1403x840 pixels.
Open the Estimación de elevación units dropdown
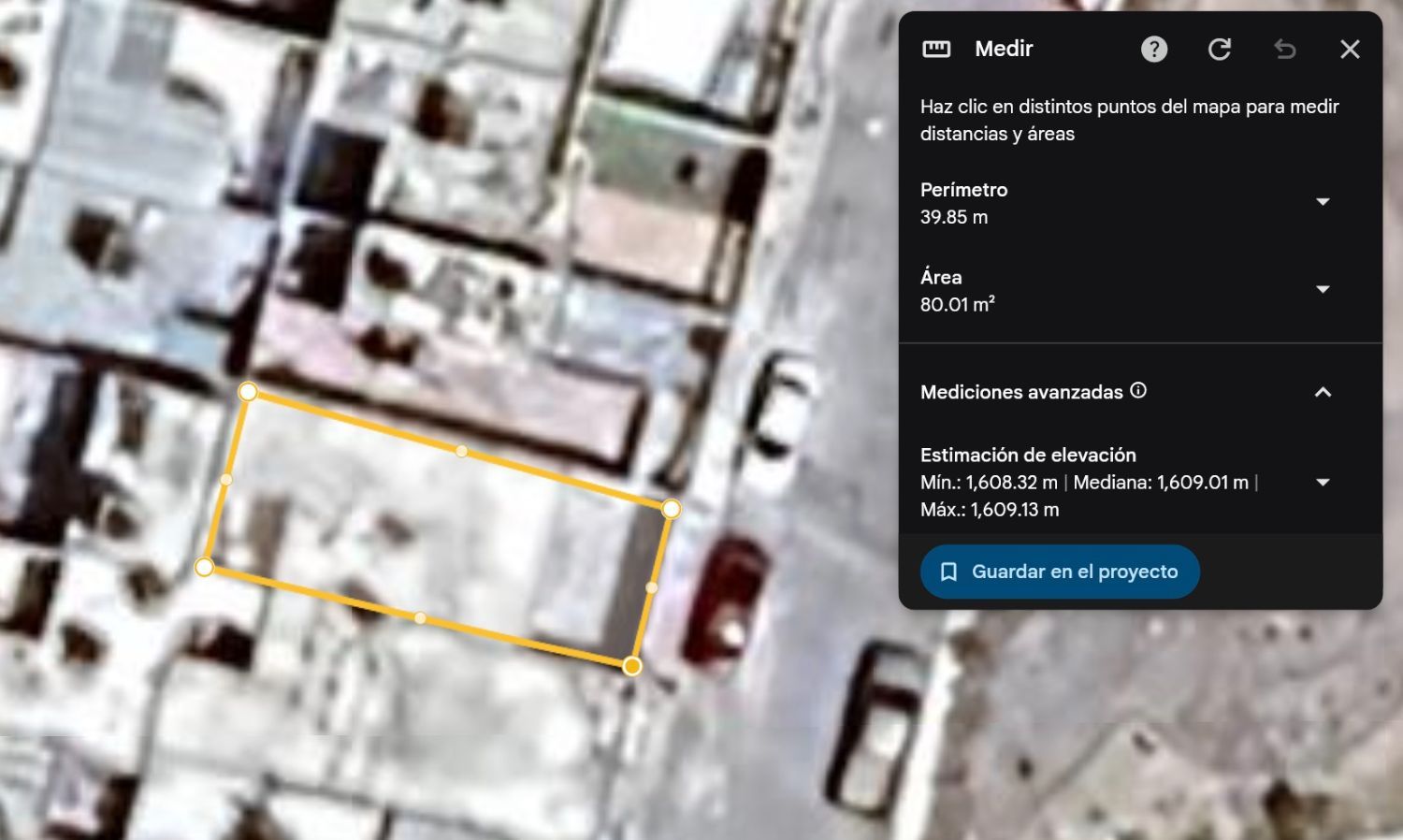(x=1323, y=483)
